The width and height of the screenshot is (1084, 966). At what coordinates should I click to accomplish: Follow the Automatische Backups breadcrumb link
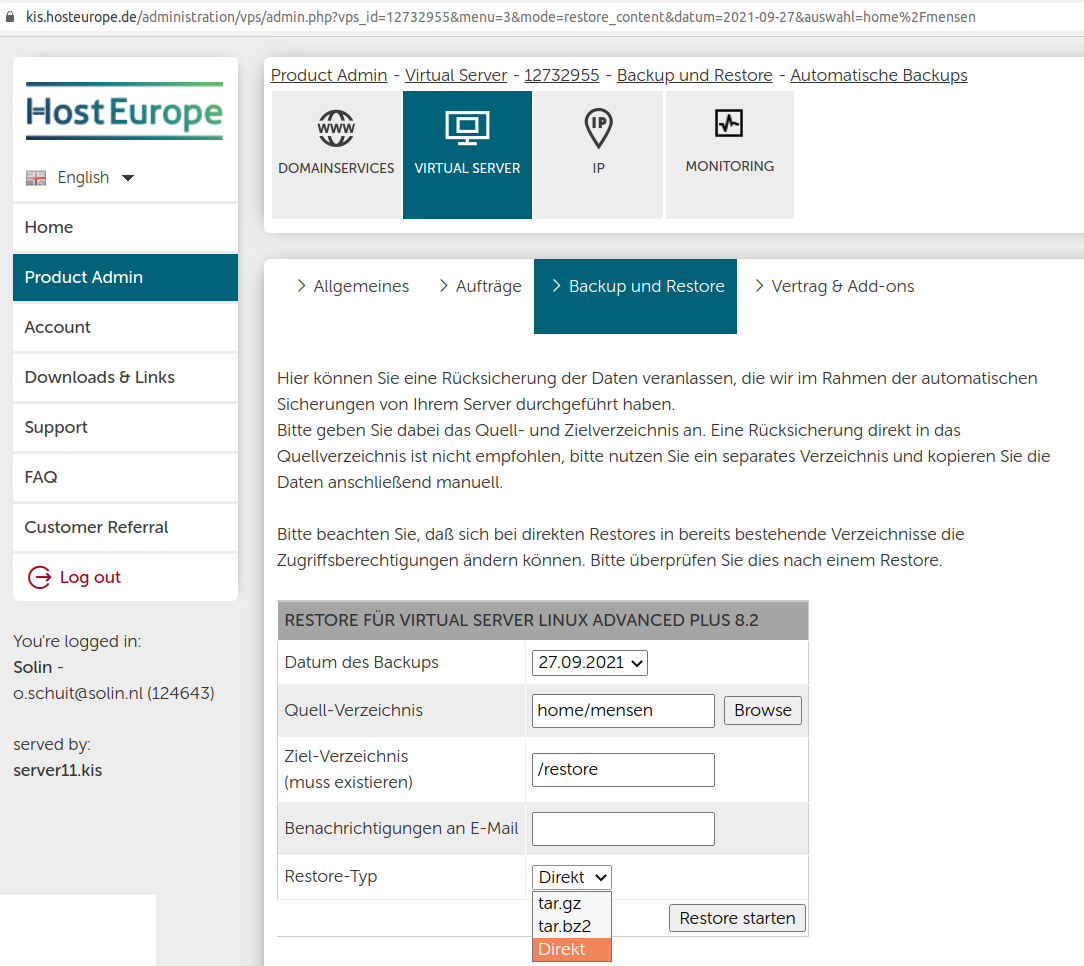pos(878,75)
